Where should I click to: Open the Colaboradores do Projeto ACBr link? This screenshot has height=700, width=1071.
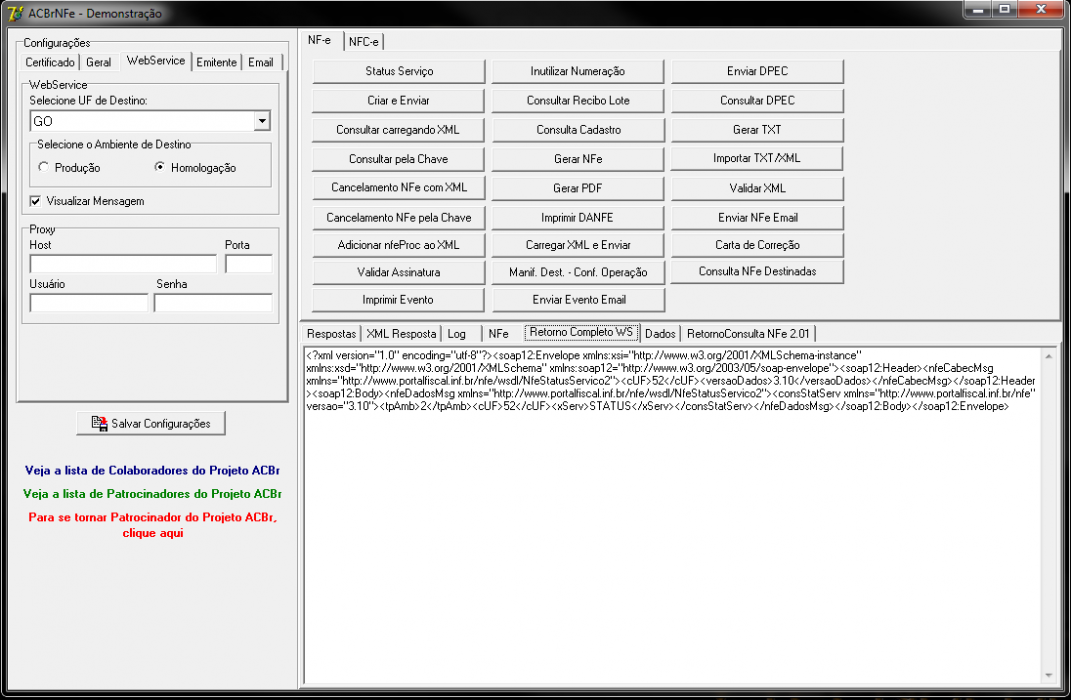[x=152, y=470]
